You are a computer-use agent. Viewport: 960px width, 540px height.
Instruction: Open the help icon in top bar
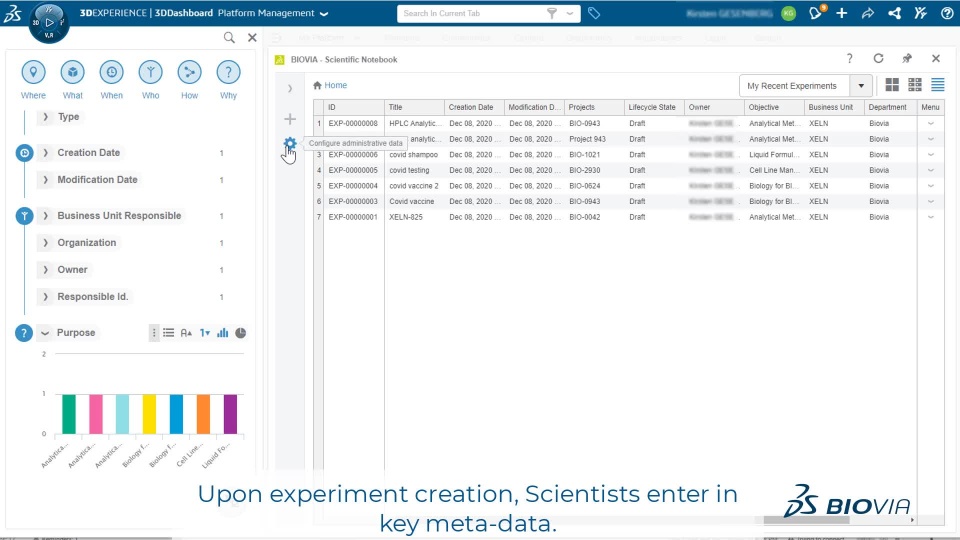pos(947,13)
